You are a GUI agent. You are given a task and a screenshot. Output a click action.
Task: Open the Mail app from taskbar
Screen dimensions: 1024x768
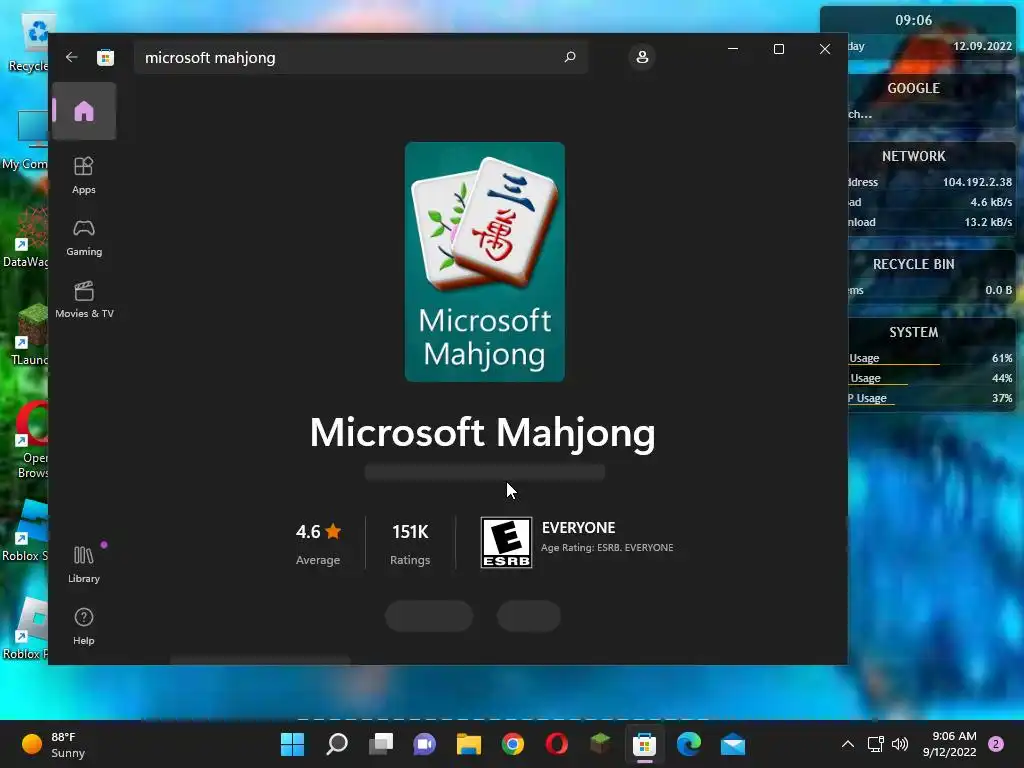pos(733,744)
